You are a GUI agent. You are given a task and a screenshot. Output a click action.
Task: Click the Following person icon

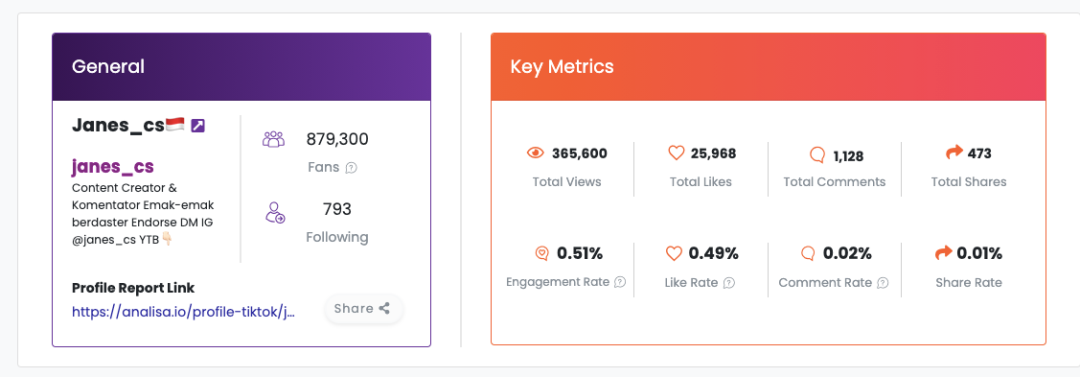tap(275, 212)
